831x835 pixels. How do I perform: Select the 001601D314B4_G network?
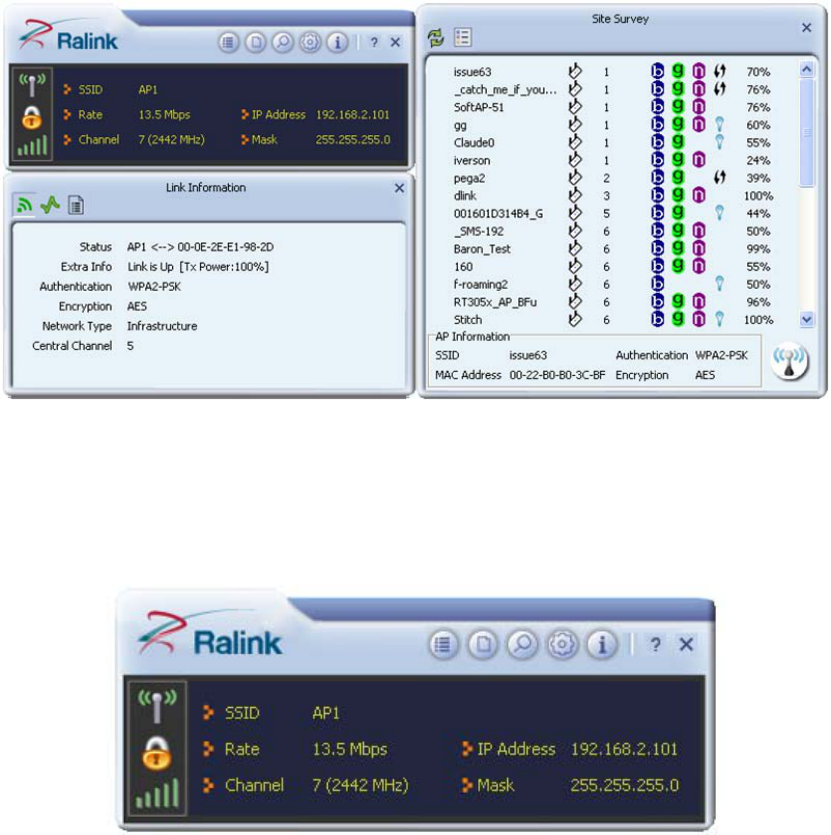tap(612, 214)
